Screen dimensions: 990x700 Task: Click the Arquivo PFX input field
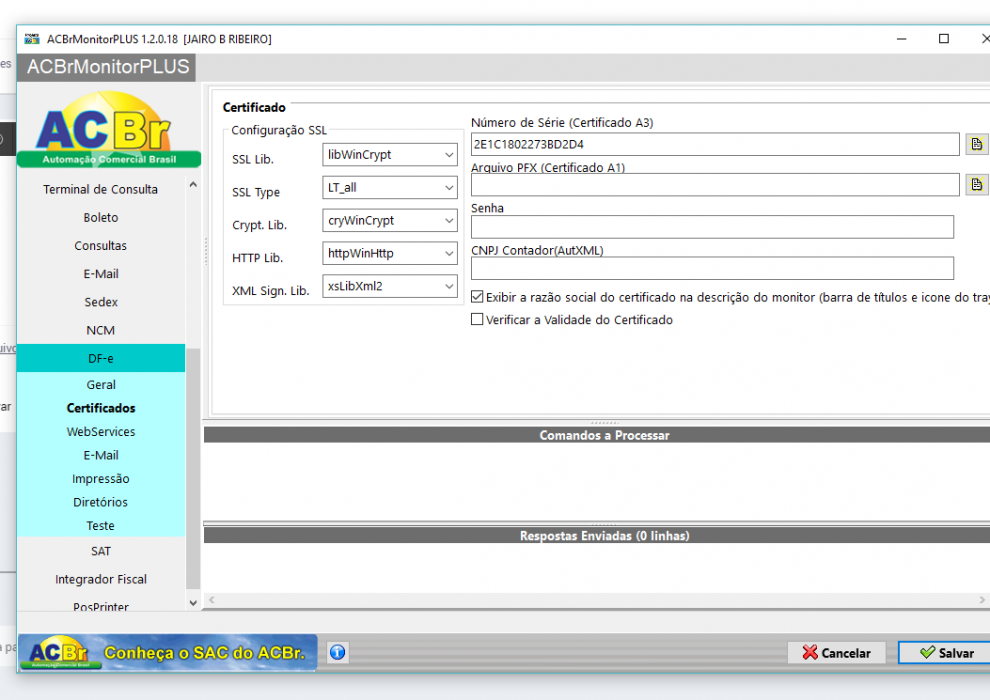715,185
